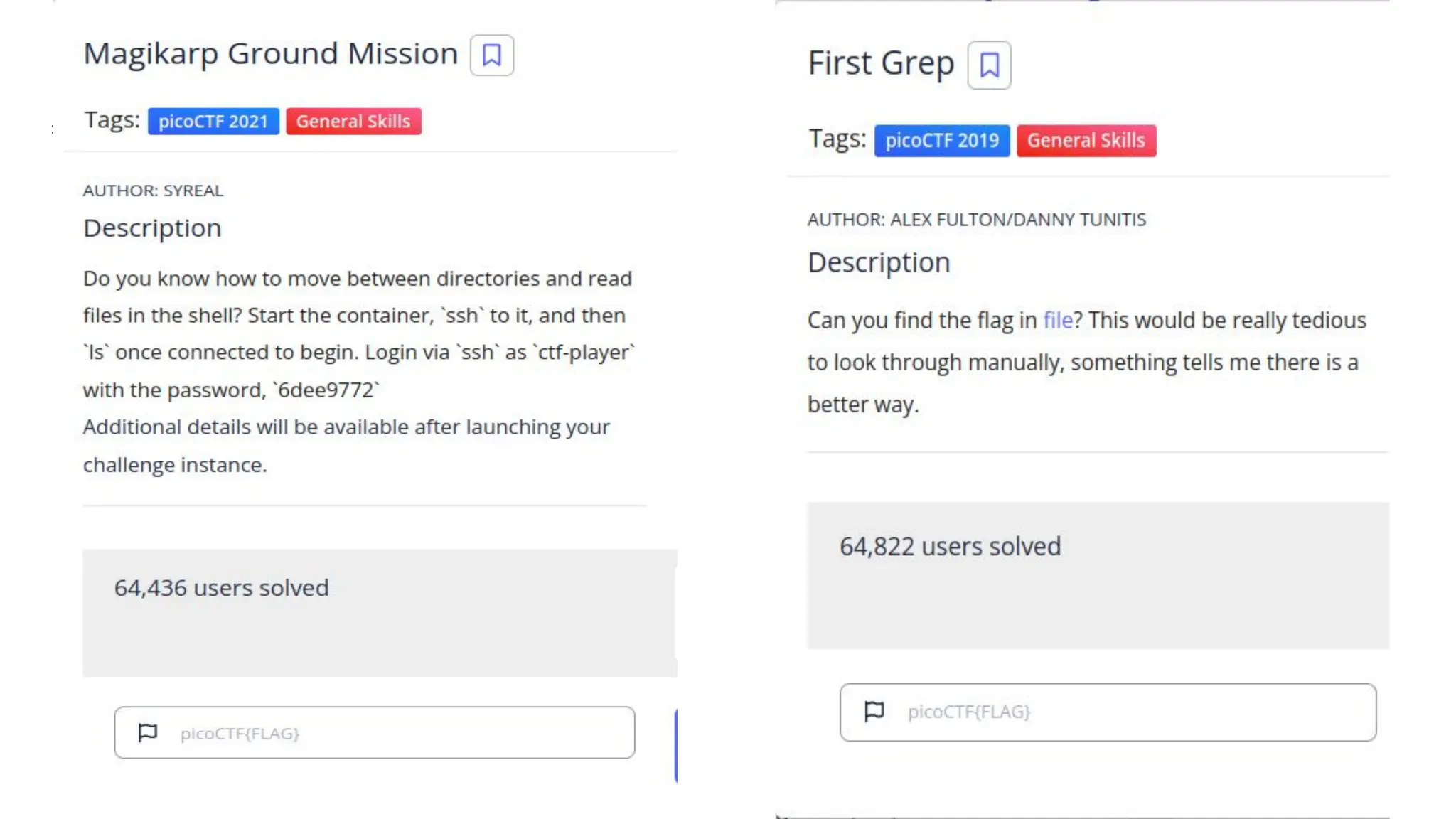
Task: Click General Skills tag under First Grep
Action: [x=1086, y=141]
